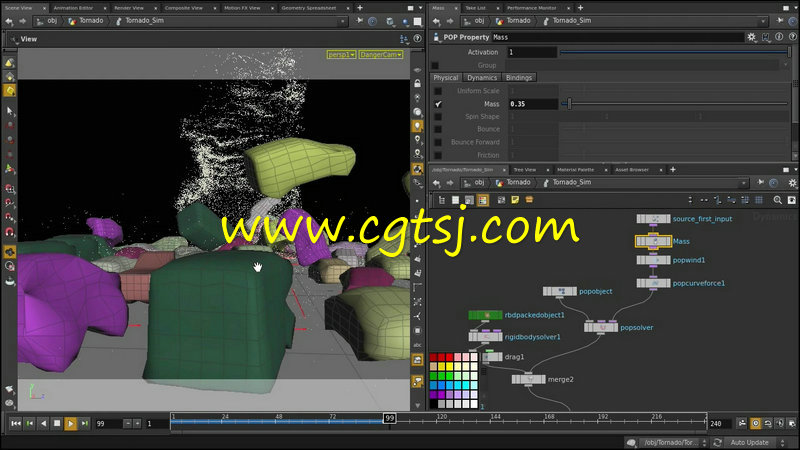Click the Activation input field
Image resolution: width=800 pixels, height=450 pixels.
(x=532, y=52)
